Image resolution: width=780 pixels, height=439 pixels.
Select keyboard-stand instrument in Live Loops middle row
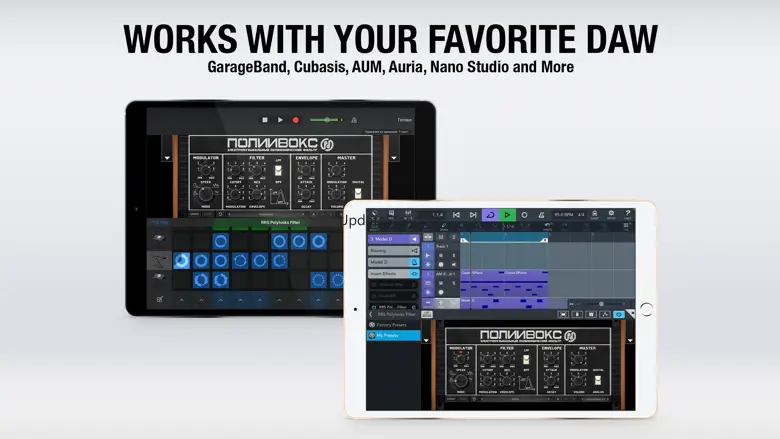[159, 261]
